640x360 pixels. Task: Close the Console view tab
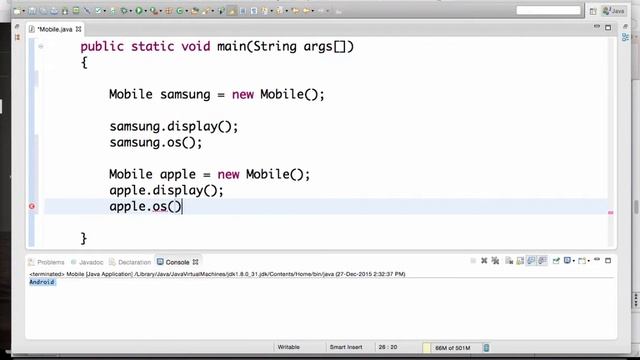[x=196, y=262]
